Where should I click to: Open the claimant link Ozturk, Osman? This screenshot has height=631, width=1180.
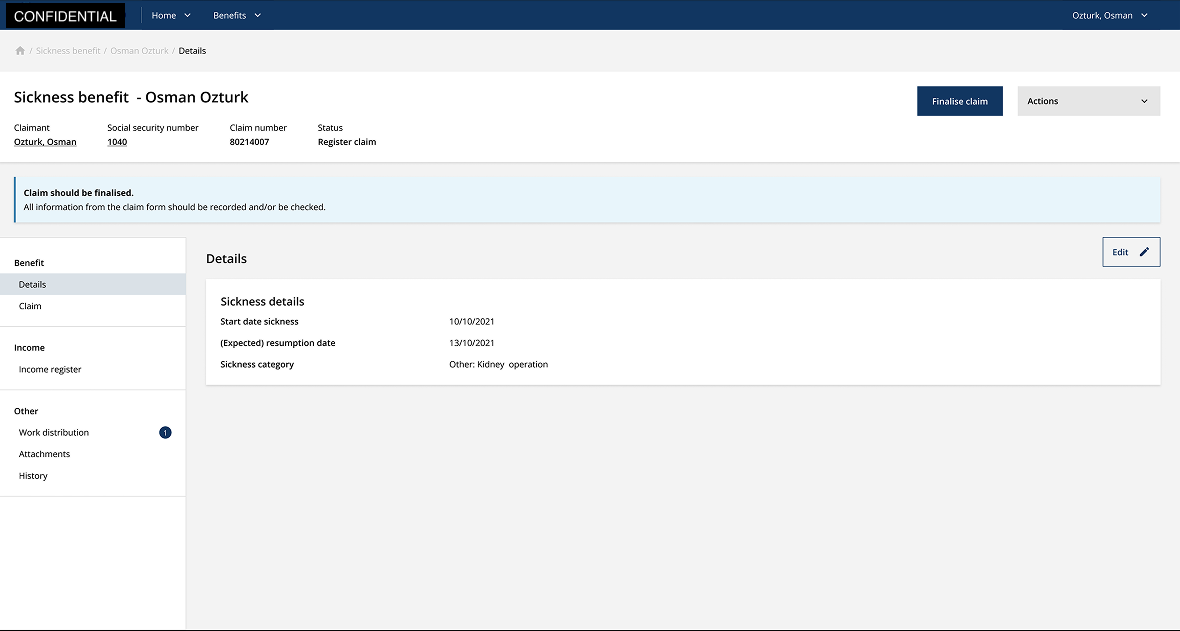pos(45,142)
